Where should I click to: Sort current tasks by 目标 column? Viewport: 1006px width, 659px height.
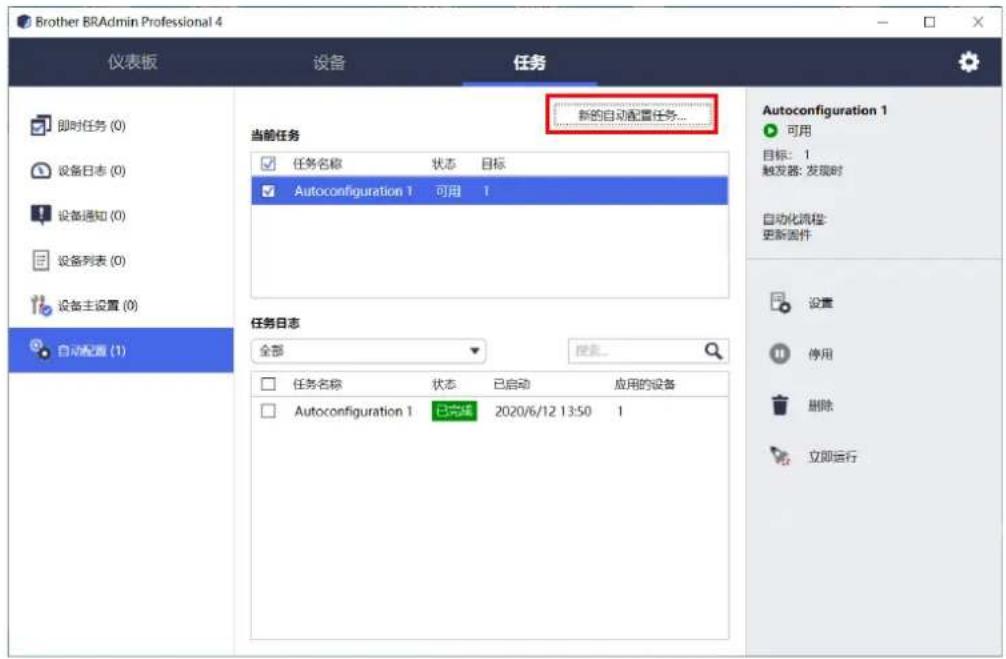coord(493,164)
